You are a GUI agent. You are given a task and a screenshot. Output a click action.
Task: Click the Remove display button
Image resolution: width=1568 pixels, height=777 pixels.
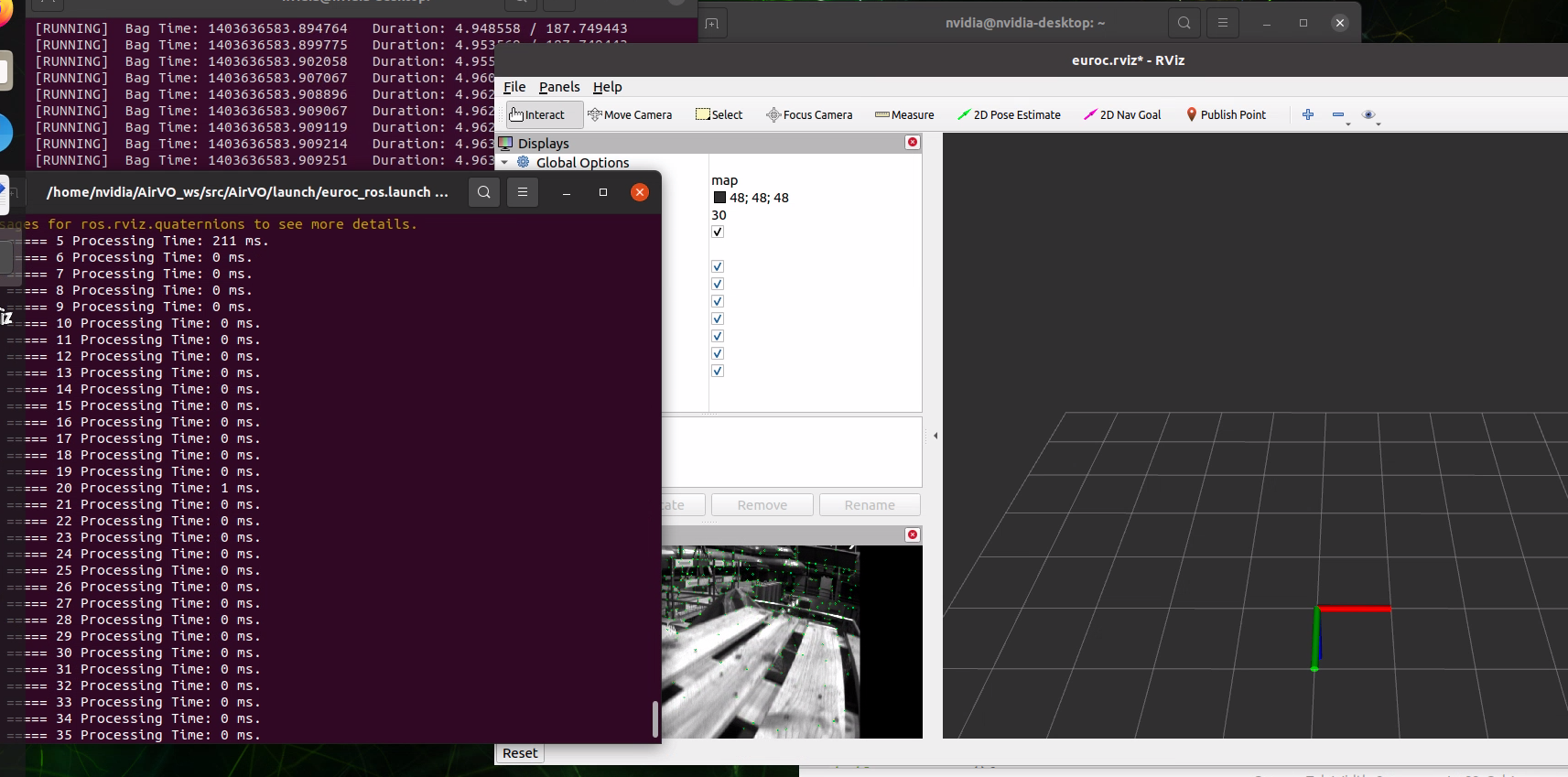point(762,505)
